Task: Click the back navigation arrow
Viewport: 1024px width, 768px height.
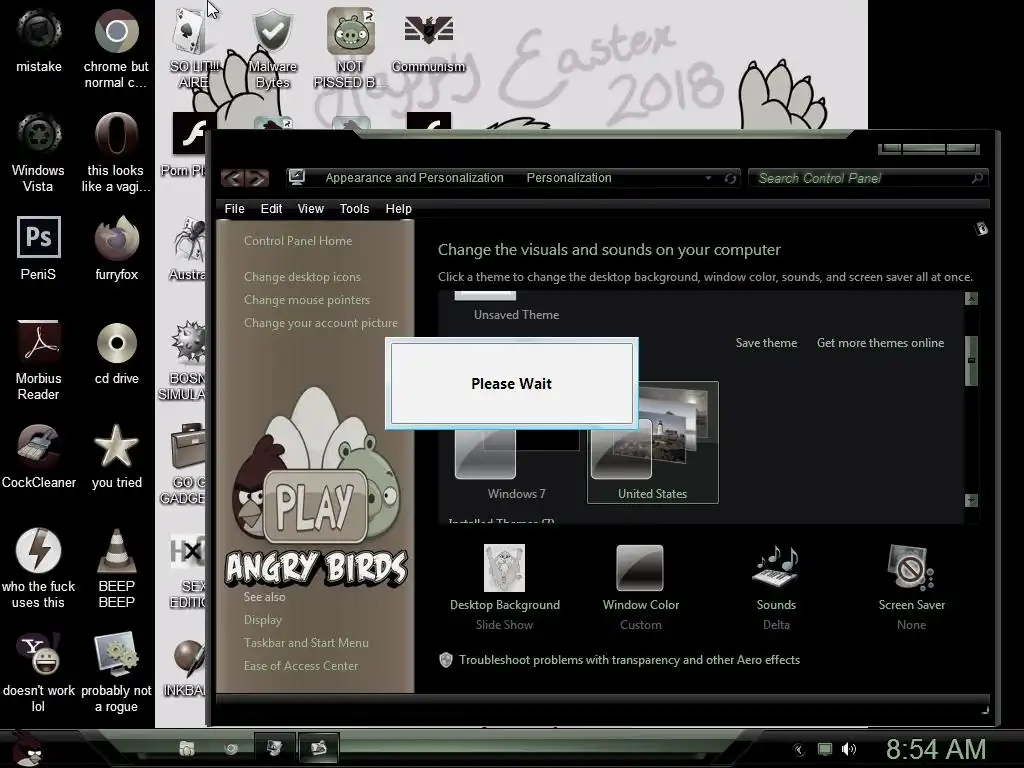Action: (x=232, y=178)
